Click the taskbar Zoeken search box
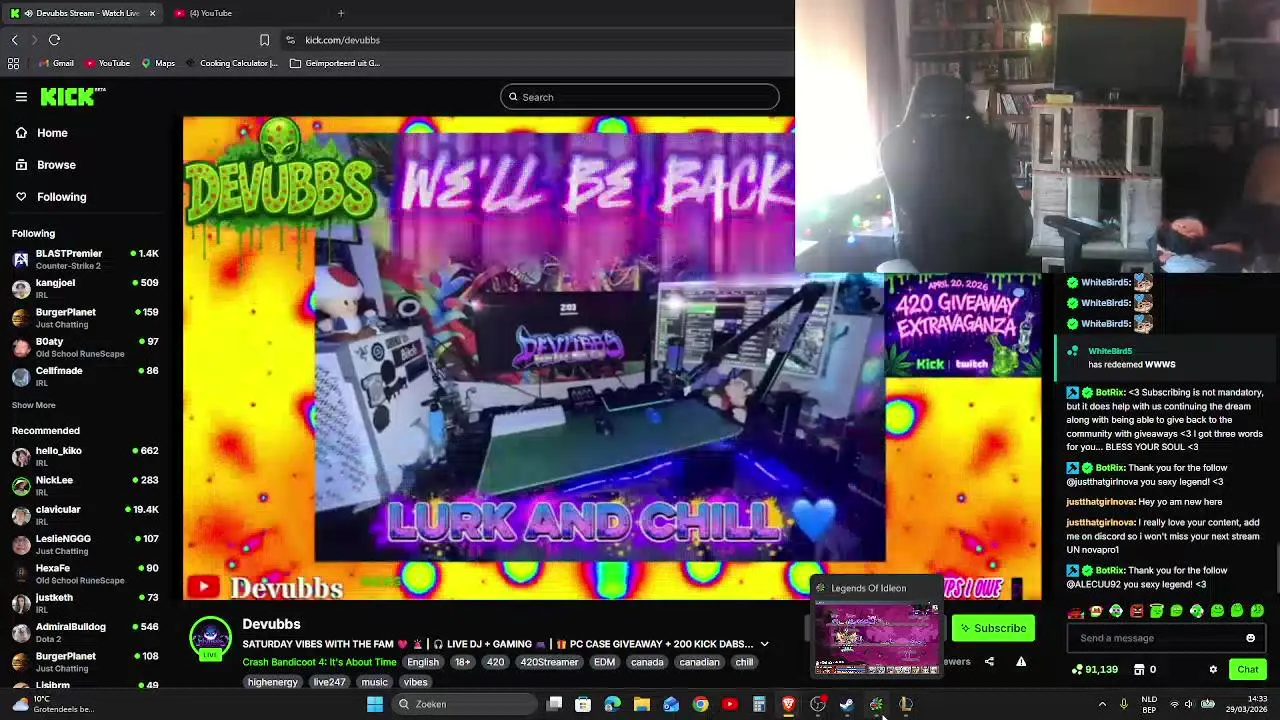The width and height of the screenshot is (1280, 720). (x=465, y=704)
